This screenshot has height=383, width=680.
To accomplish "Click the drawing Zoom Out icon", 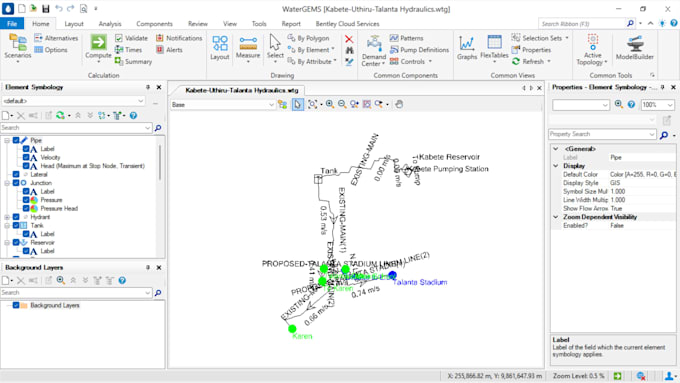I will (342, 104).
